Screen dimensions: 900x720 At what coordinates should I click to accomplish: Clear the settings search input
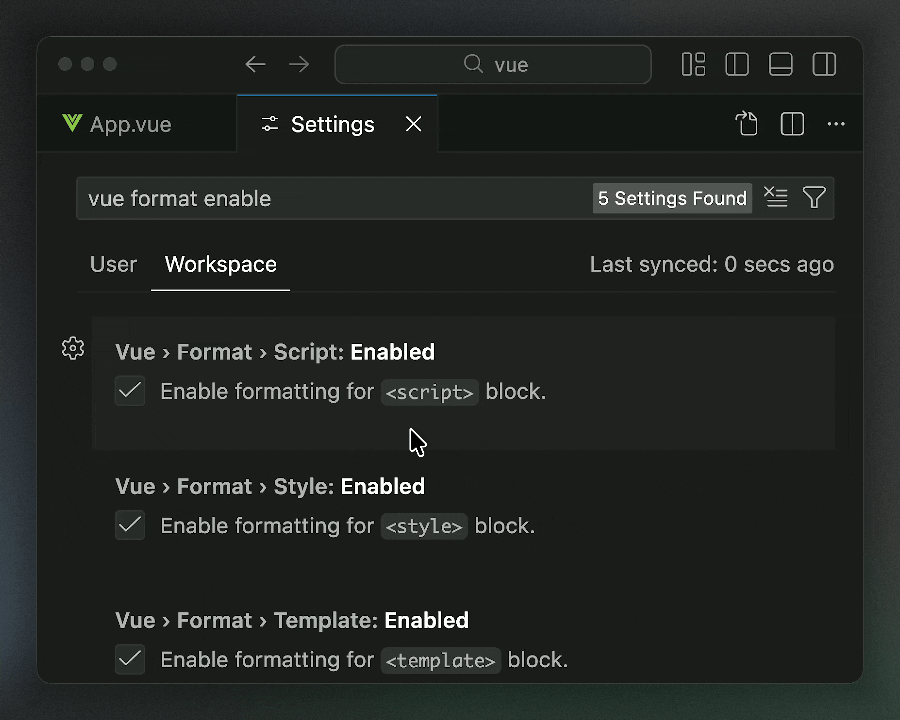(776, 198)
